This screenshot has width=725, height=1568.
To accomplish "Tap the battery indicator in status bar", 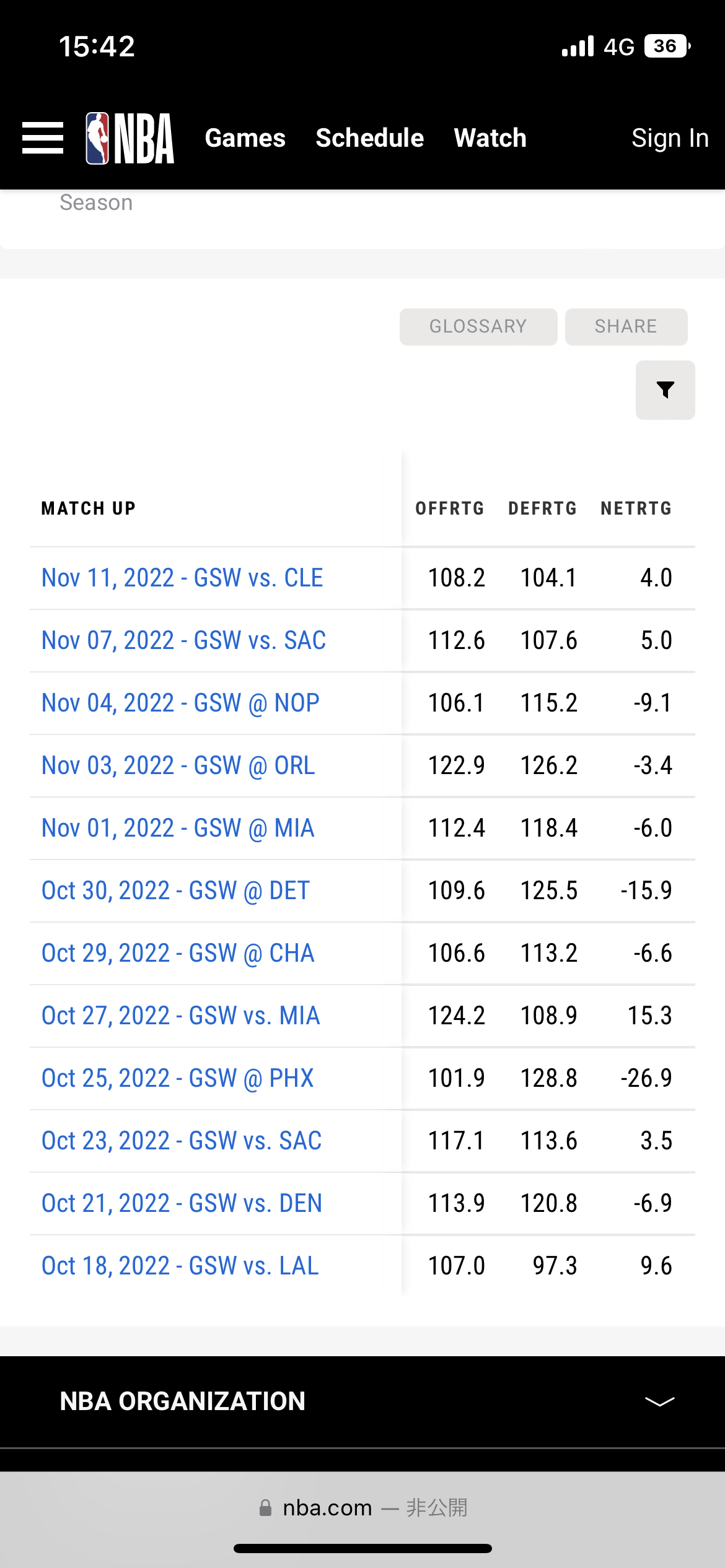I will click(667, 46).
